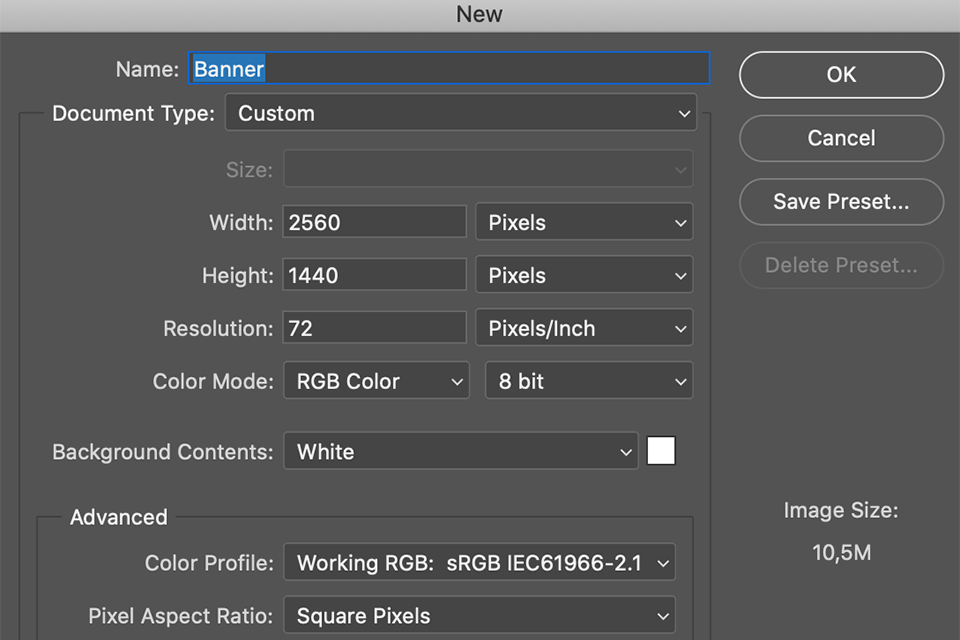Open the Background Contents dropdown
Screen dimensions: 960x640
coord(460,452)
